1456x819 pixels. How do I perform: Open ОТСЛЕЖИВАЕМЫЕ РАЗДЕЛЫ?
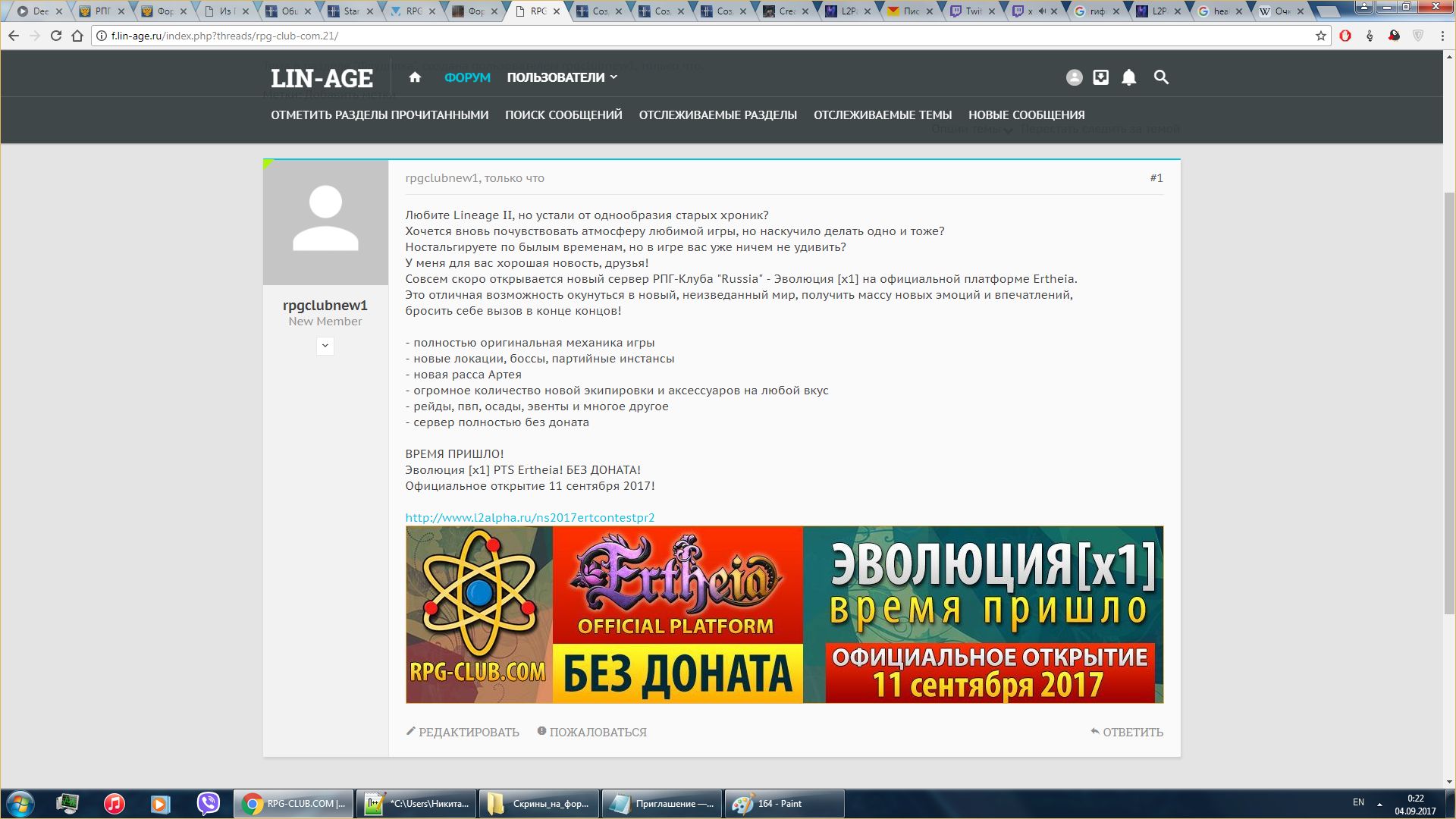(717, 115)
